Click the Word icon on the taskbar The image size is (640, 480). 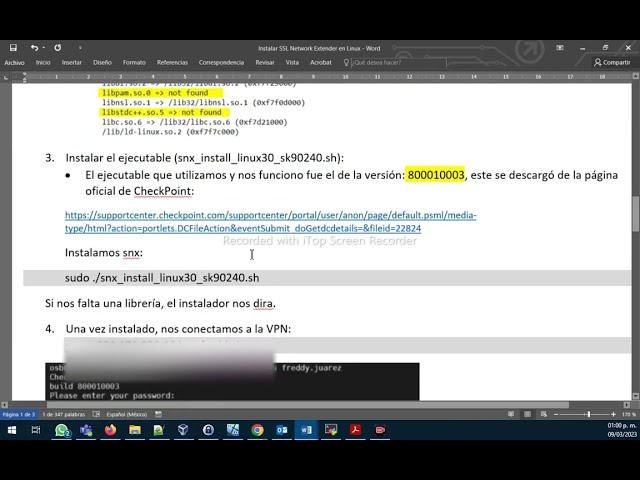pyautogui.click(x=306, y=430)
